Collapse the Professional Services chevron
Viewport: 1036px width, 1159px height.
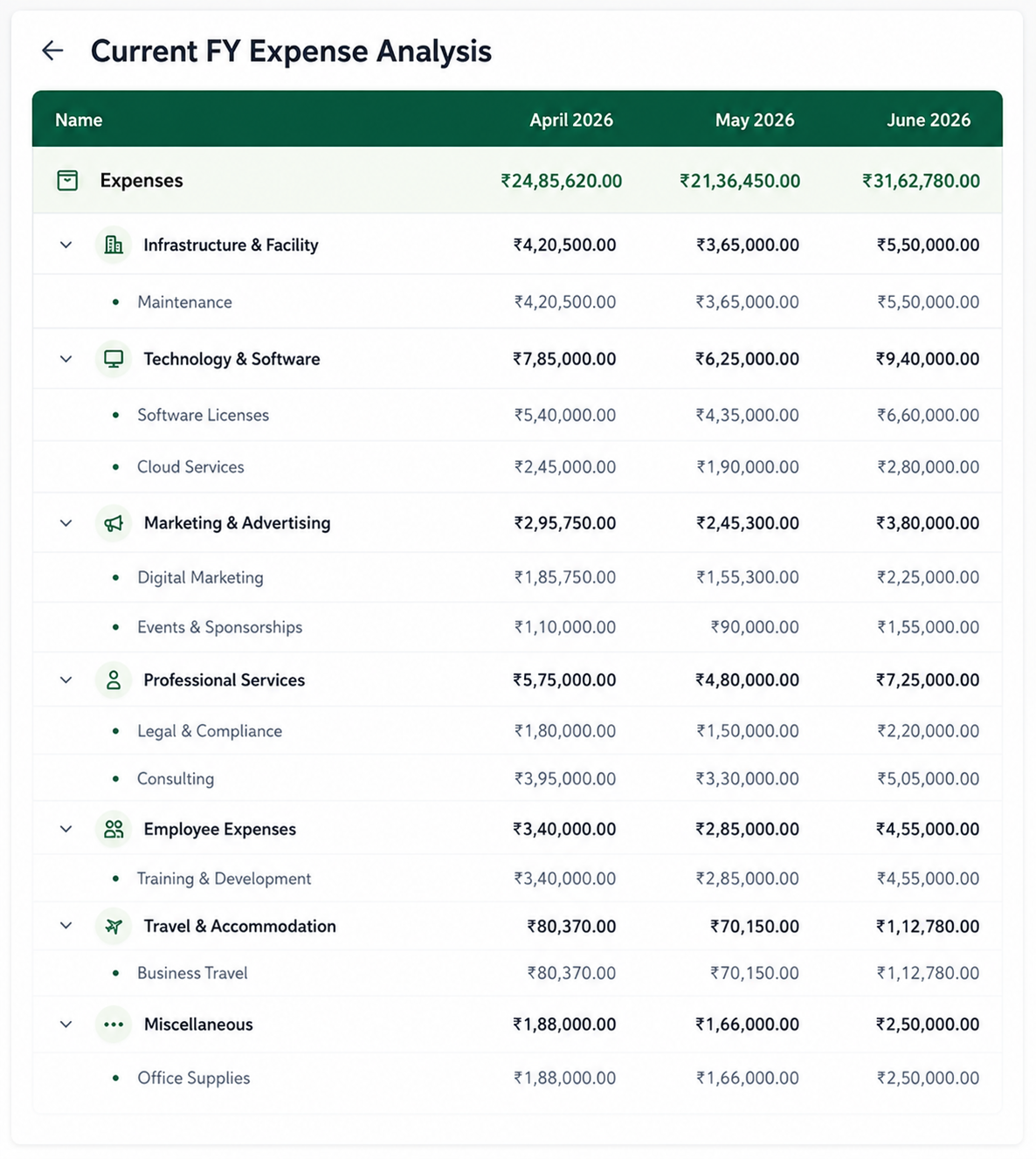pyautogui.click(x=66, y=680)
